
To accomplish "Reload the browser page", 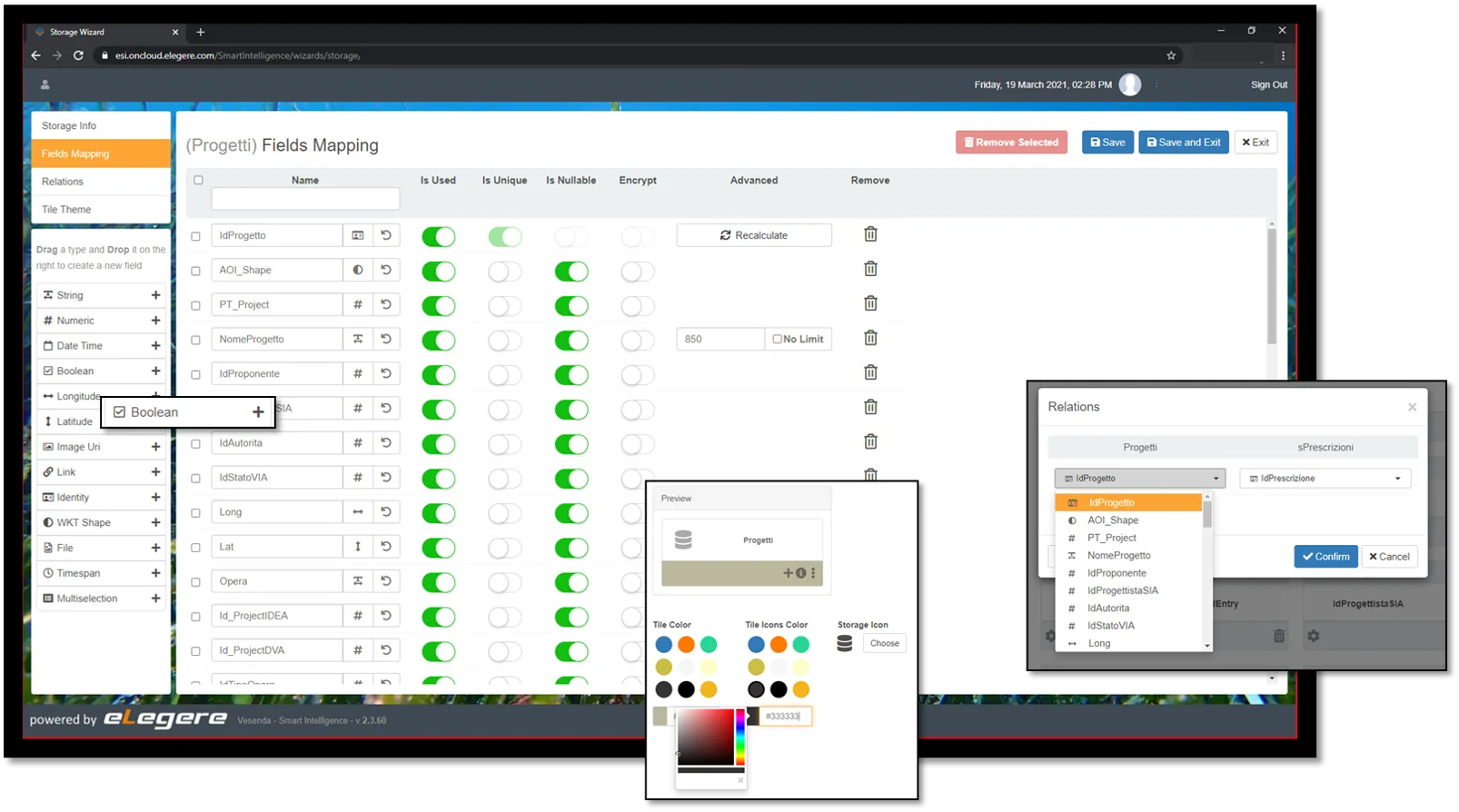I will point(78,55).
